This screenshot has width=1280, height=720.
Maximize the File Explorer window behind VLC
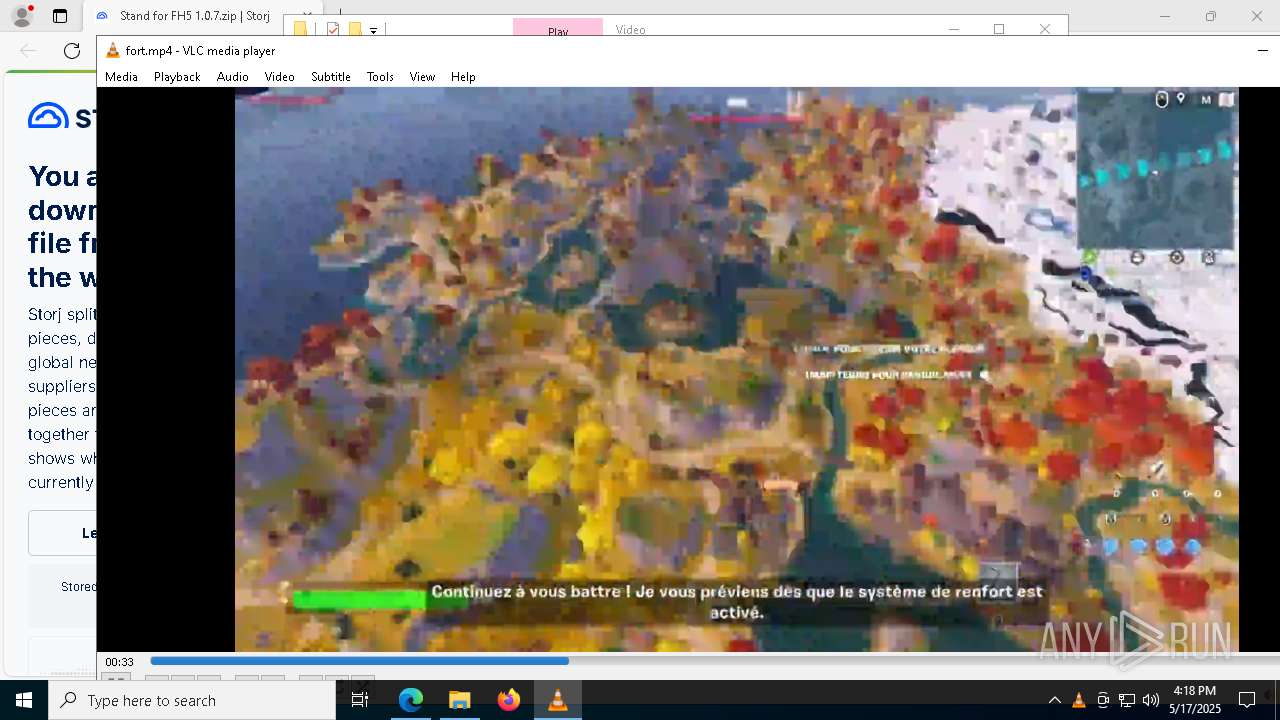(x=998, y=29)
